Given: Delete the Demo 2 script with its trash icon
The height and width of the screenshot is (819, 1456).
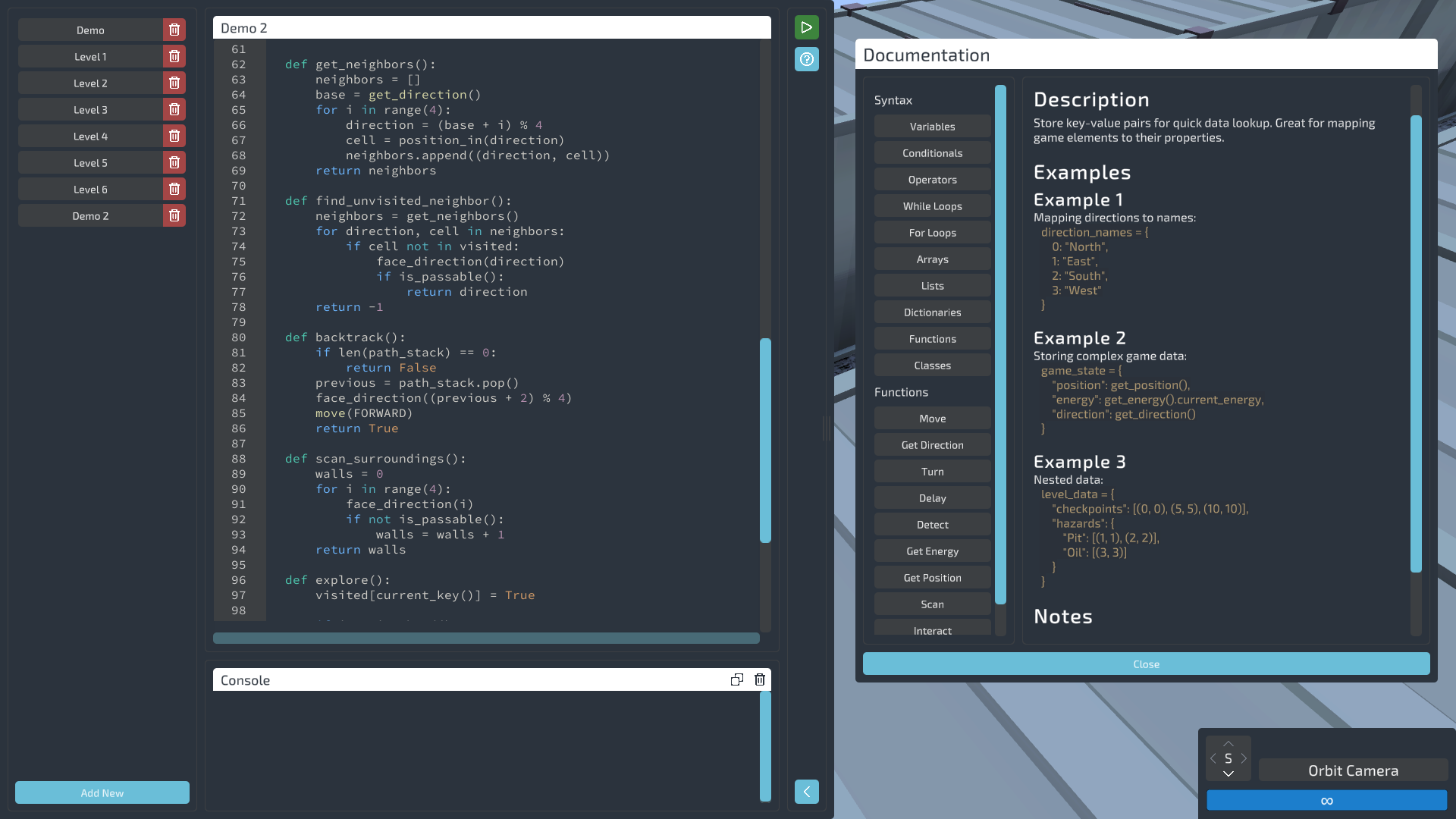Looking at the screenshot, I should [174, 215].
